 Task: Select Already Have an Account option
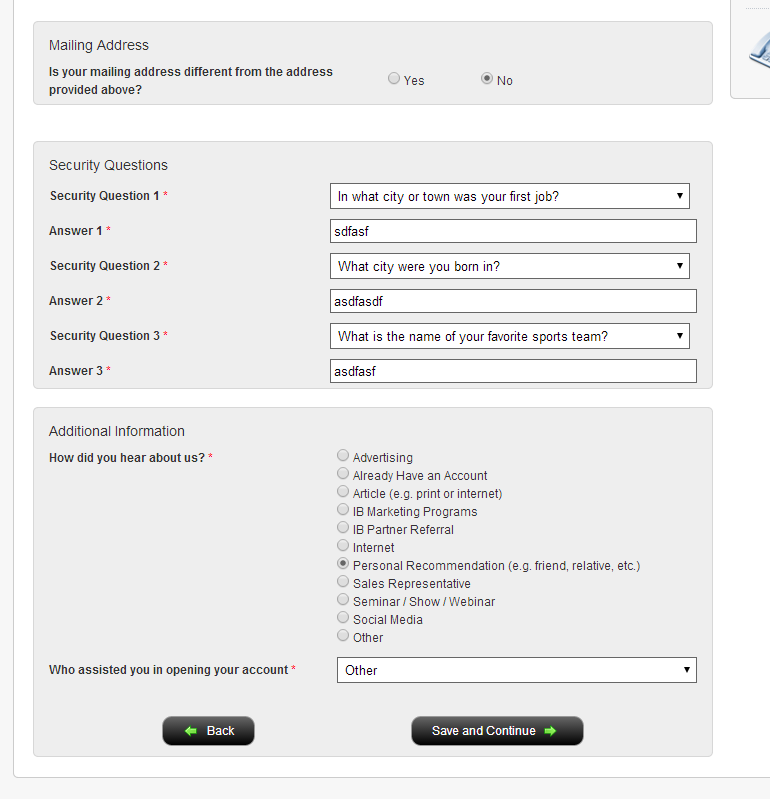pos(343,473)
